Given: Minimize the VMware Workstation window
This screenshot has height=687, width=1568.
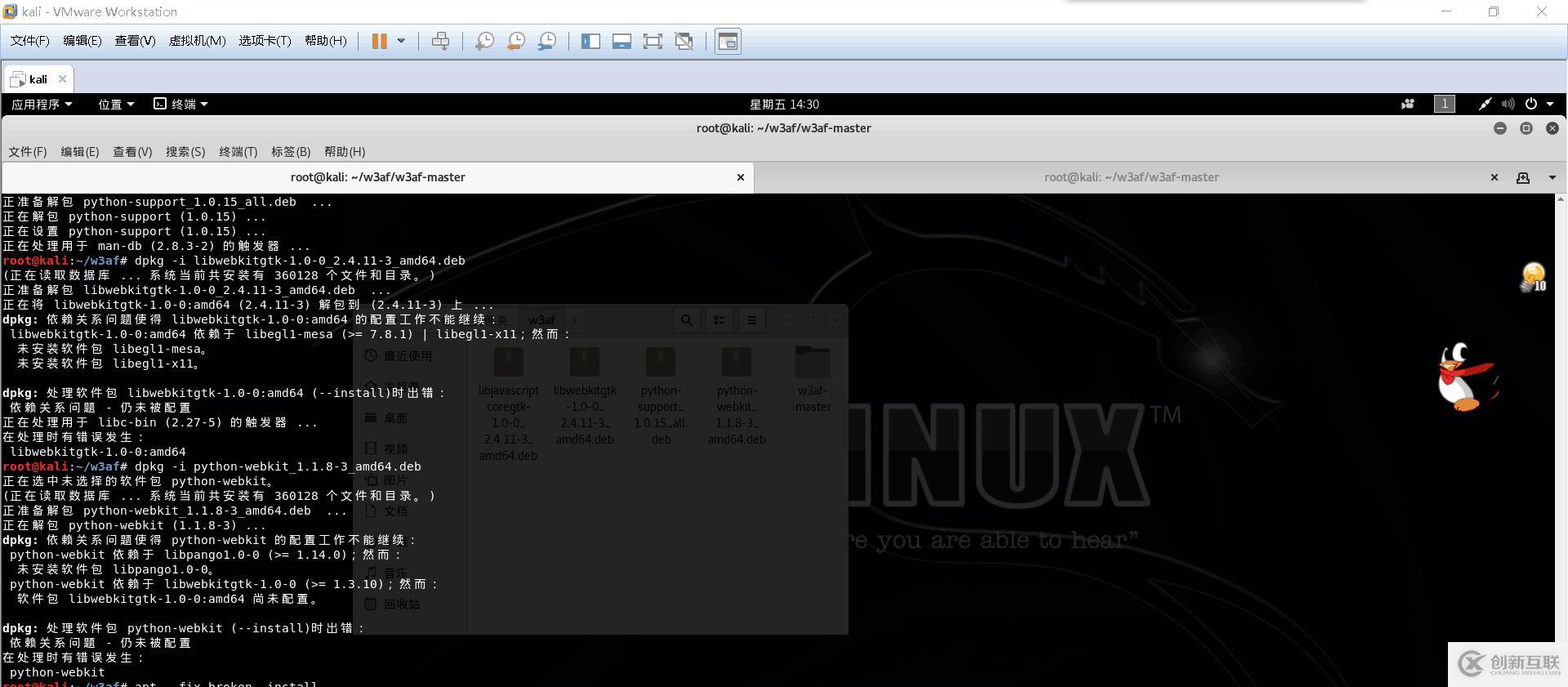Looking at the screenshot, I should pyautogui.click(x=1446, y=11).
